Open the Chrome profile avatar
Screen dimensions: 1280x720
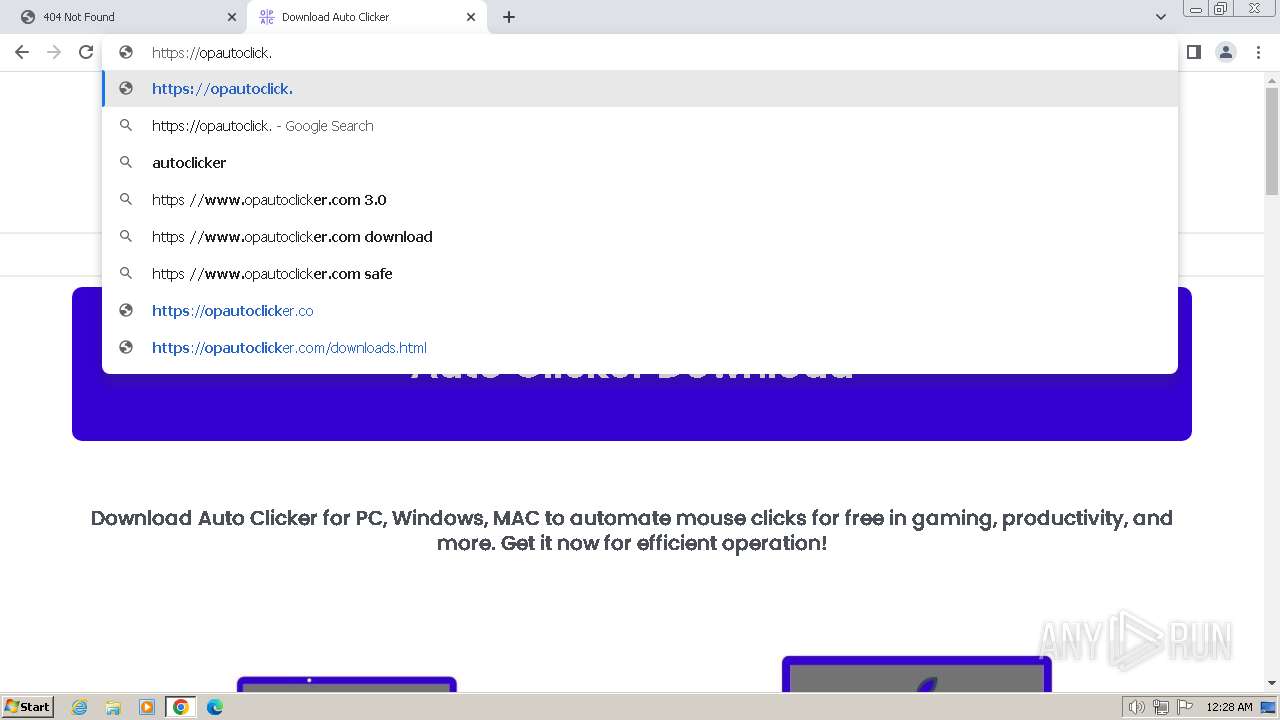tap(1226, 52)
